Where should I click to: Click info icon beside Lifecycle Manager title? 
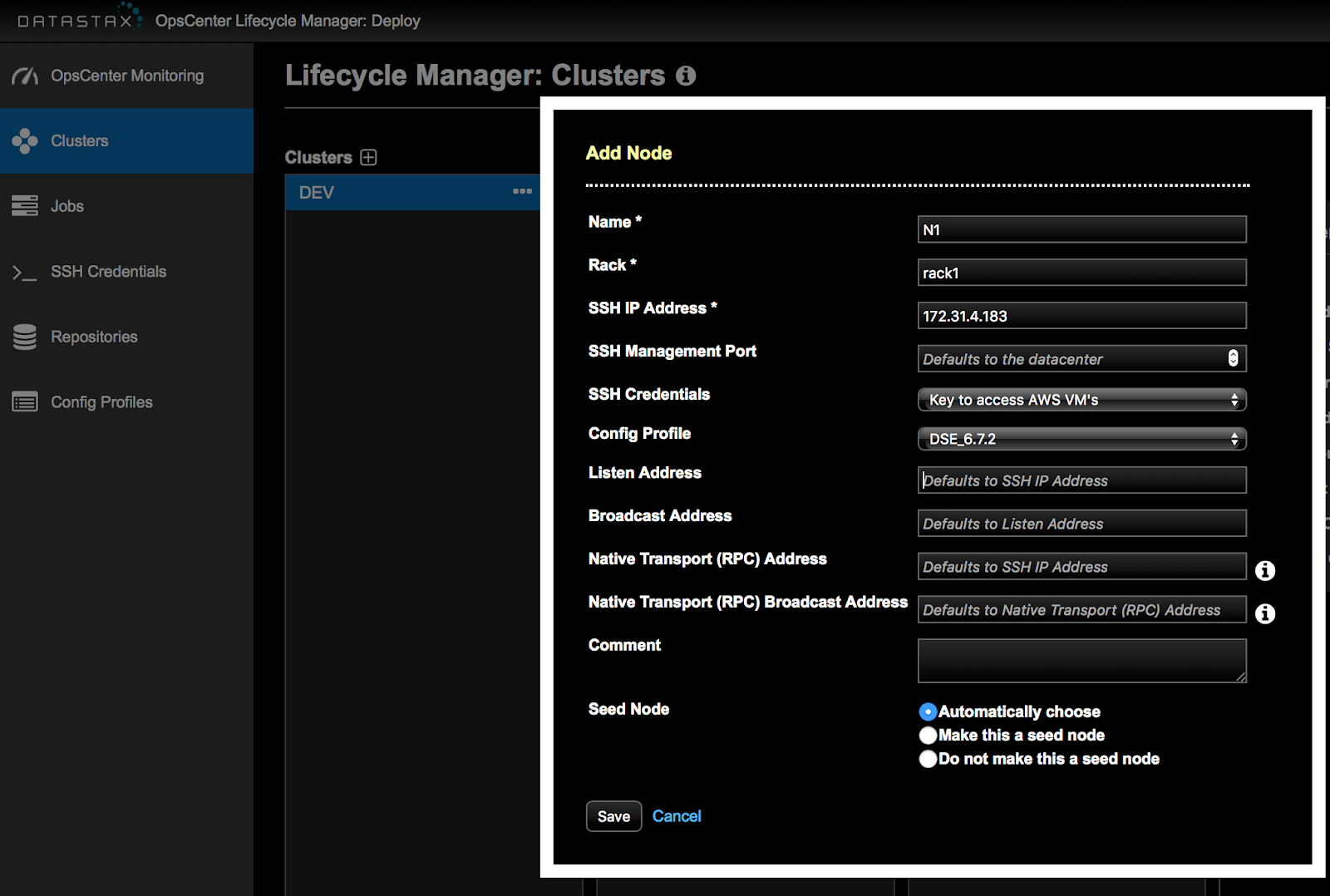coord(686,76)
